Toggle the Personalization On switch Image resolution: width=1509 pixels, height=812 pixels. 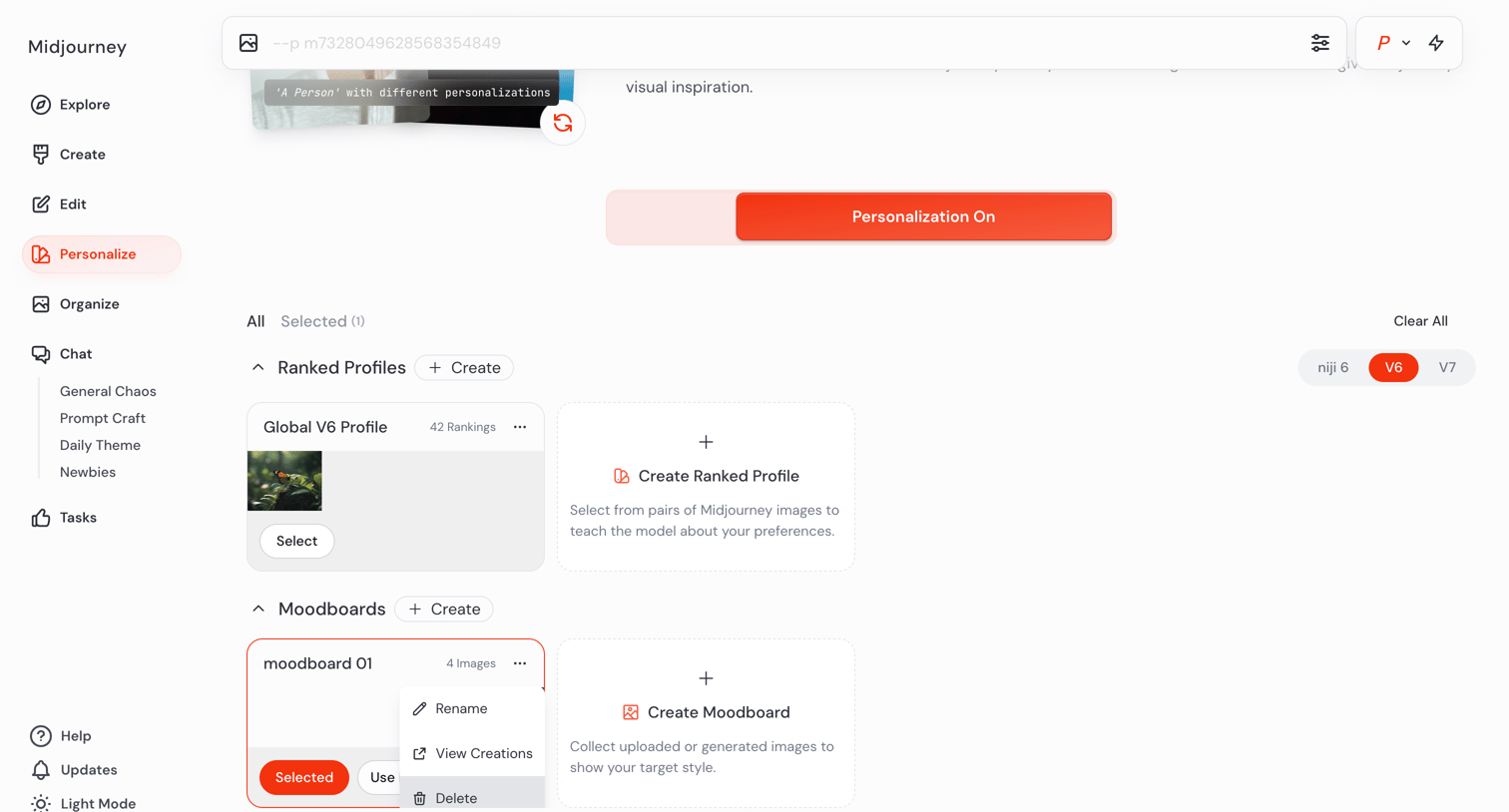860,216
